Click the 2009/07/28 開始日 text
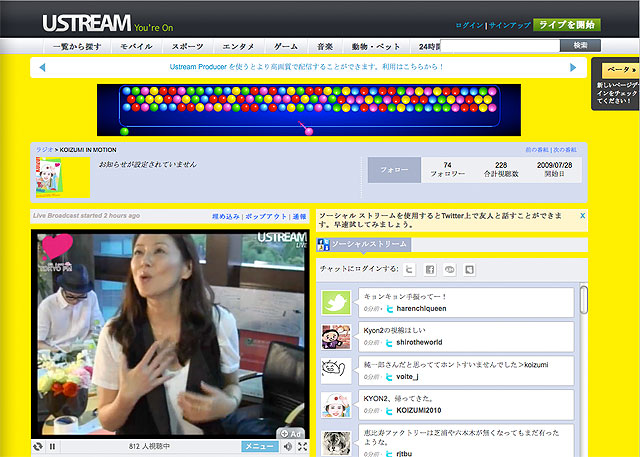Viewport: 640px width, 457px height. coord(554,169)
